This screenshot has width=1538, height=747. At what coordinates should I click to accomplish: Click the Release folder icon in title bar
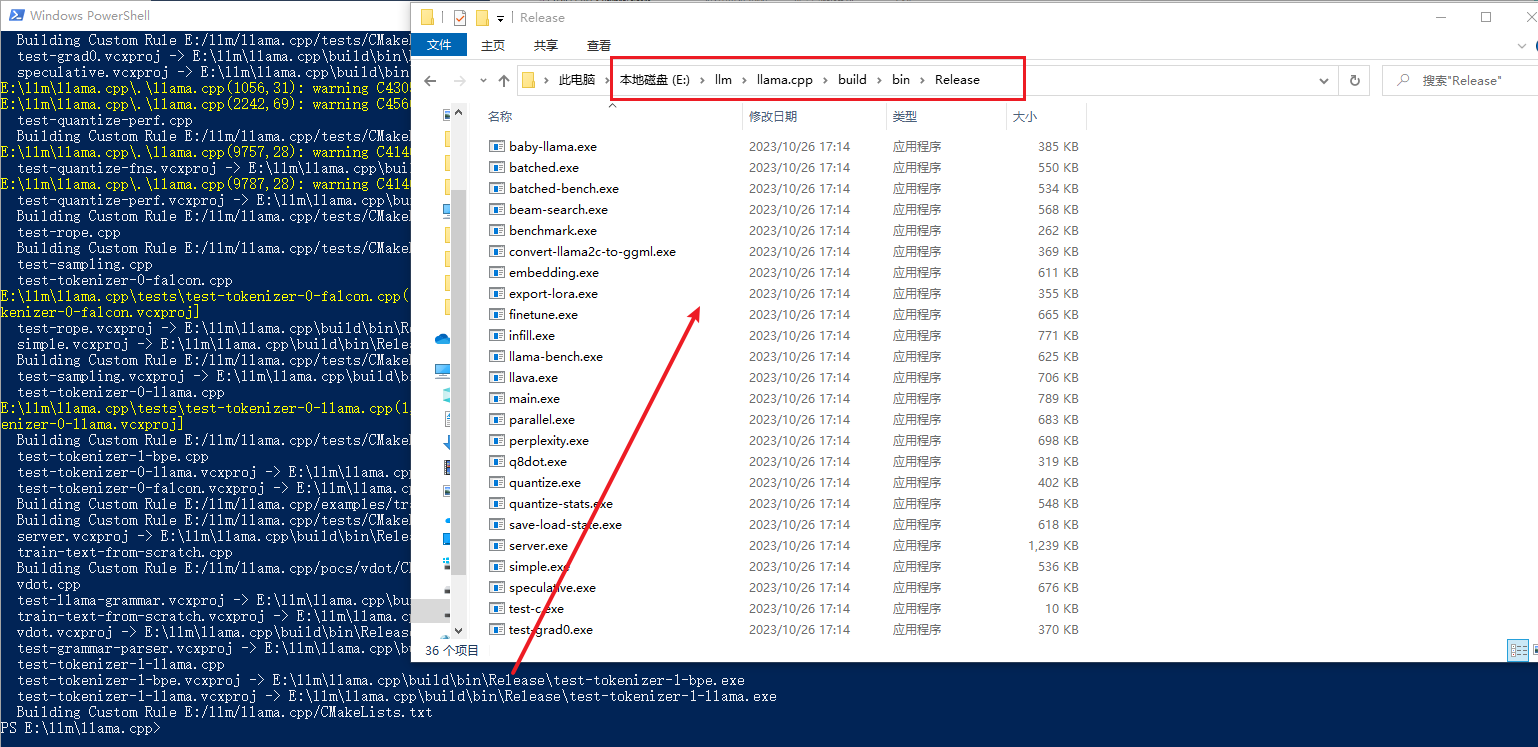click(428, 17)
